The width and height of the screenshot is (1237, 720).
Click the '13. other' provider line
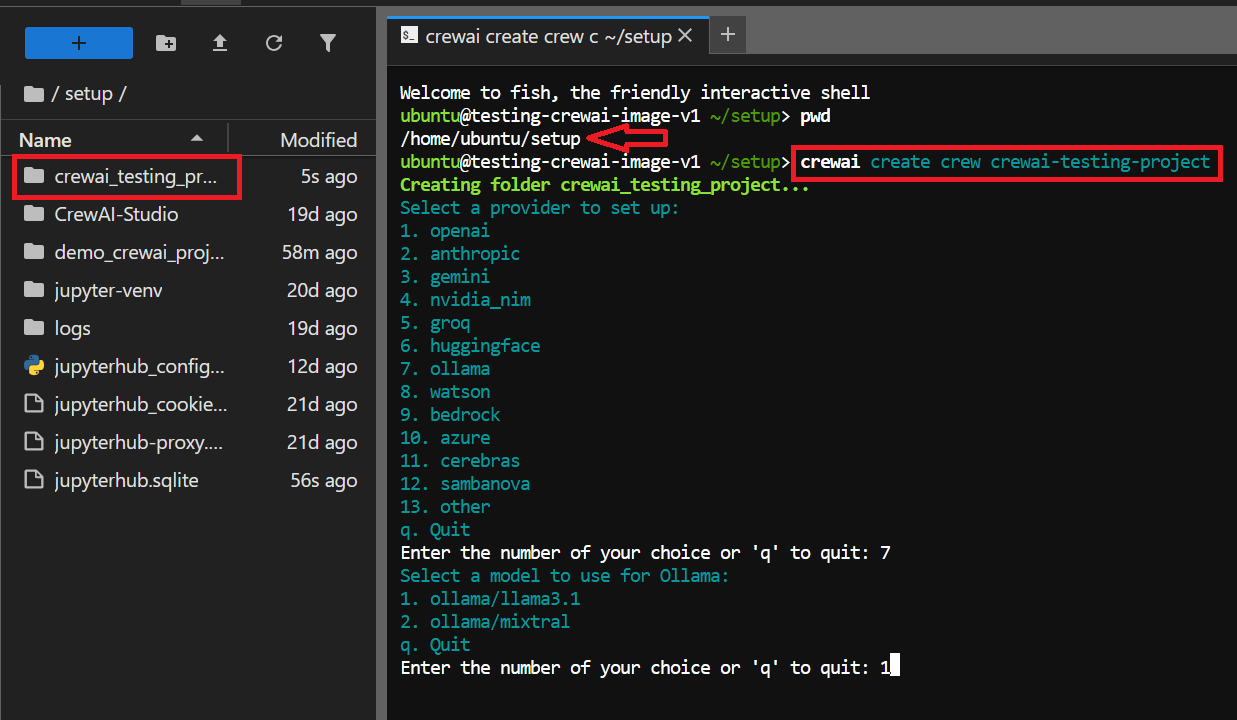(x=445, y=507)
